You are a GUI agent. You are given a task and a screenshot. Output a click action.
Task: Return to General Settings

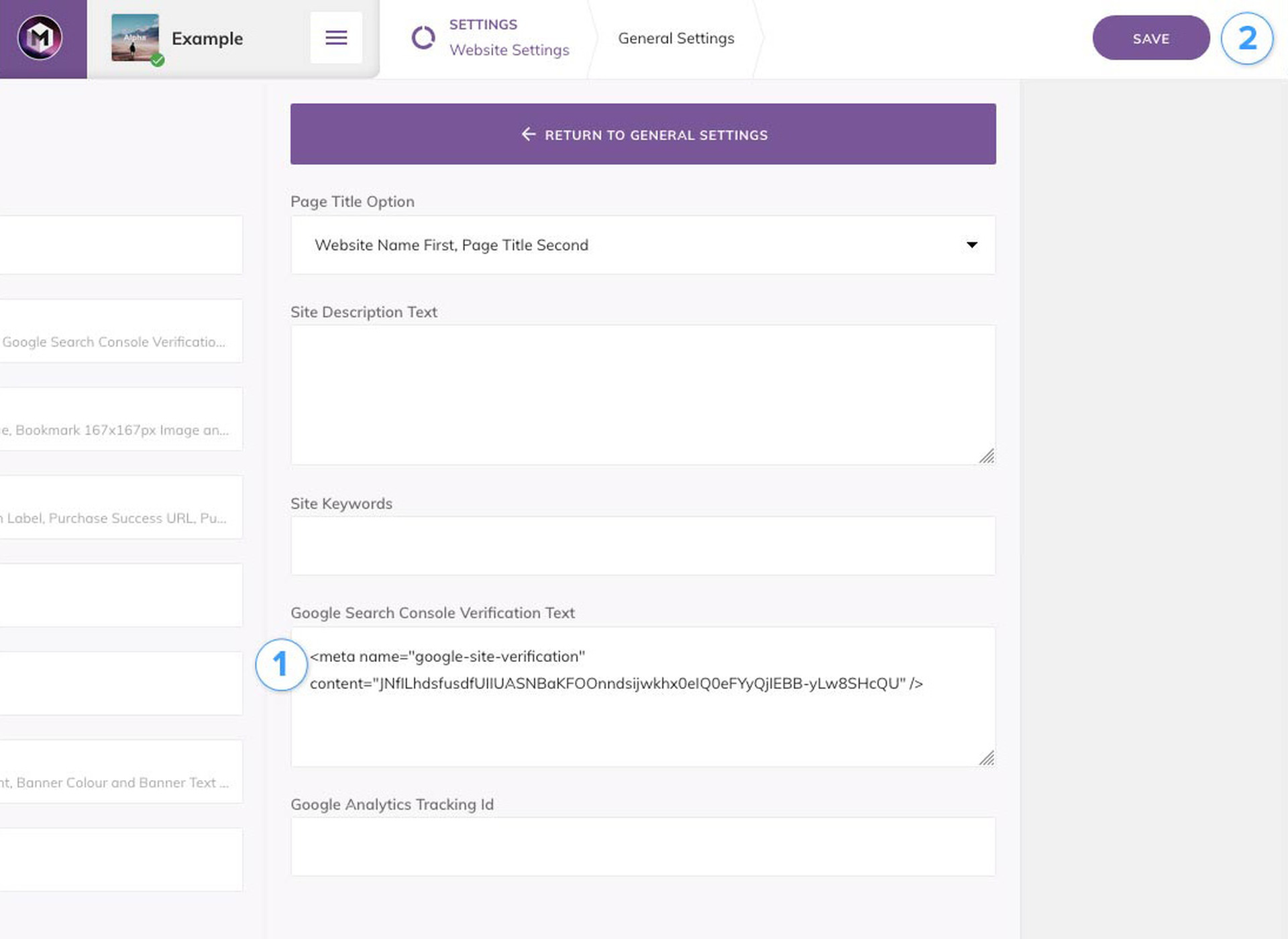643,134
